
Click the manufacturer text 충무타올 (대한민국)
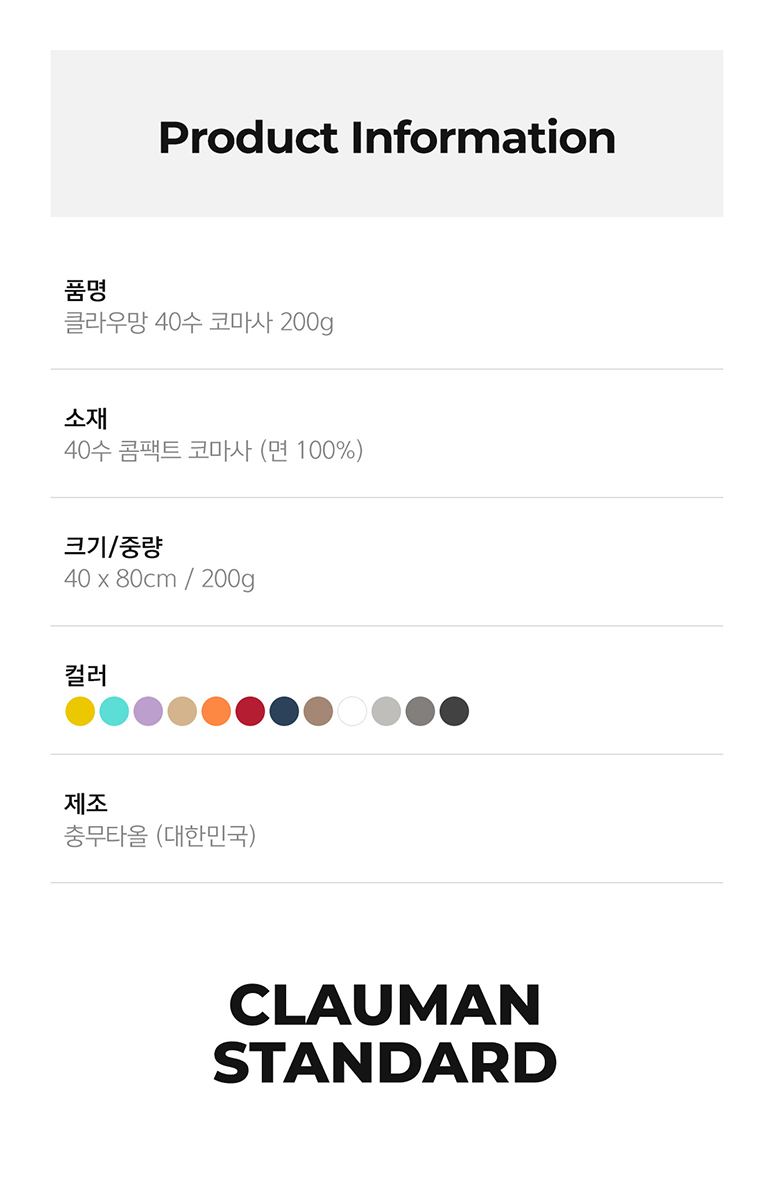pos(160,835)
